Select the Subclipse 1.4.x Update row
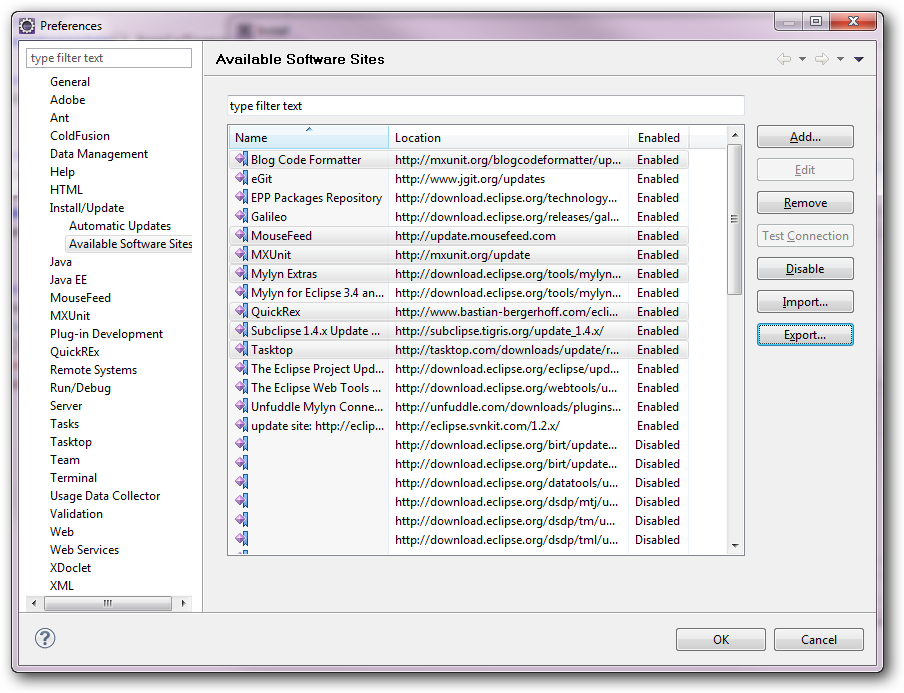This screenshot has height=693, width=904. (459, 330)
